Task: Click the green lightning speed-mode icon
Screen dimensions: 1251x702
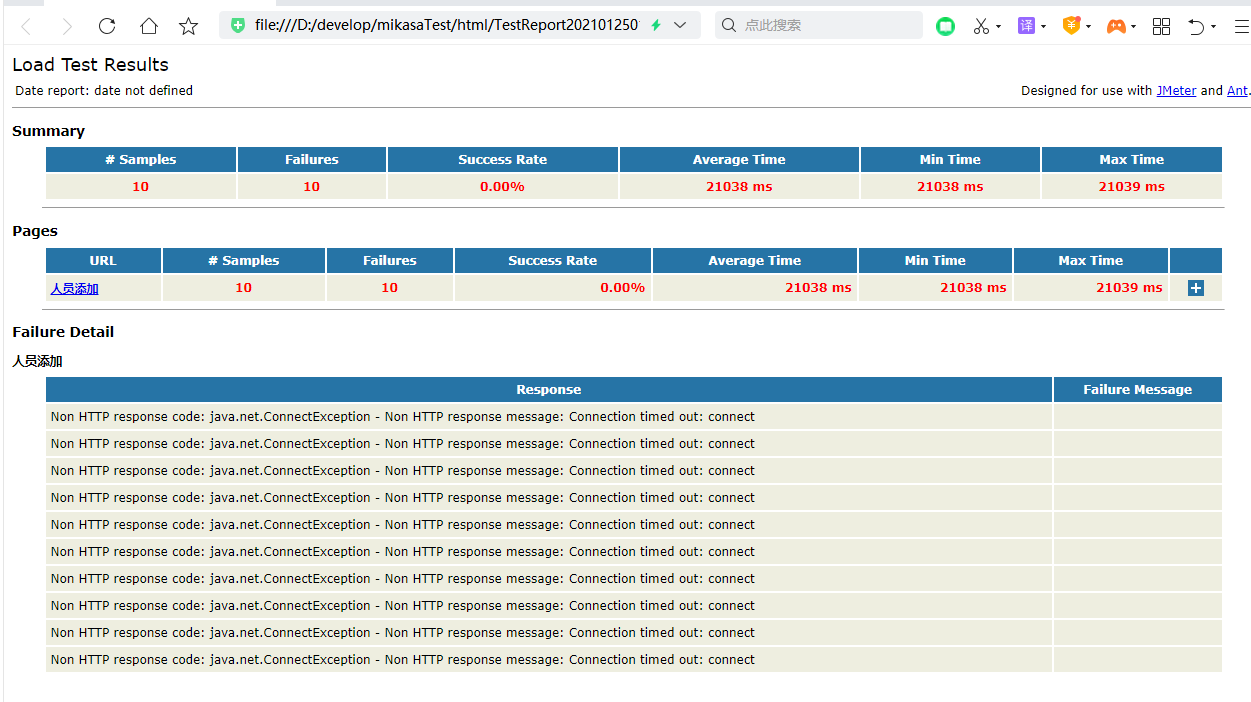Action: coord(656,25)
